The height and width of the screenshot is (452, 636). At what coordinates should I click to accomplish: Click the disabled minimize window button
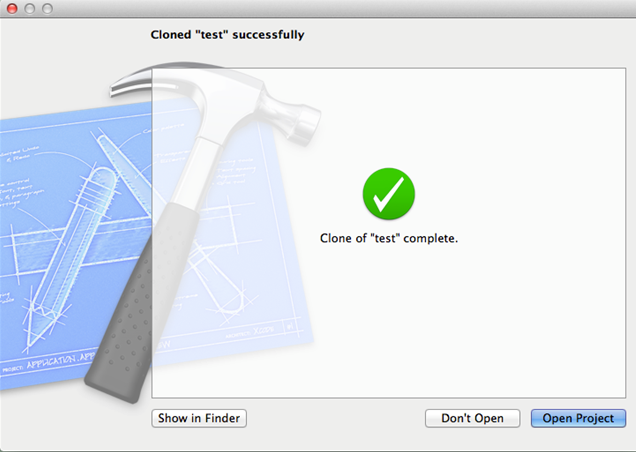(x=30, y=8)
